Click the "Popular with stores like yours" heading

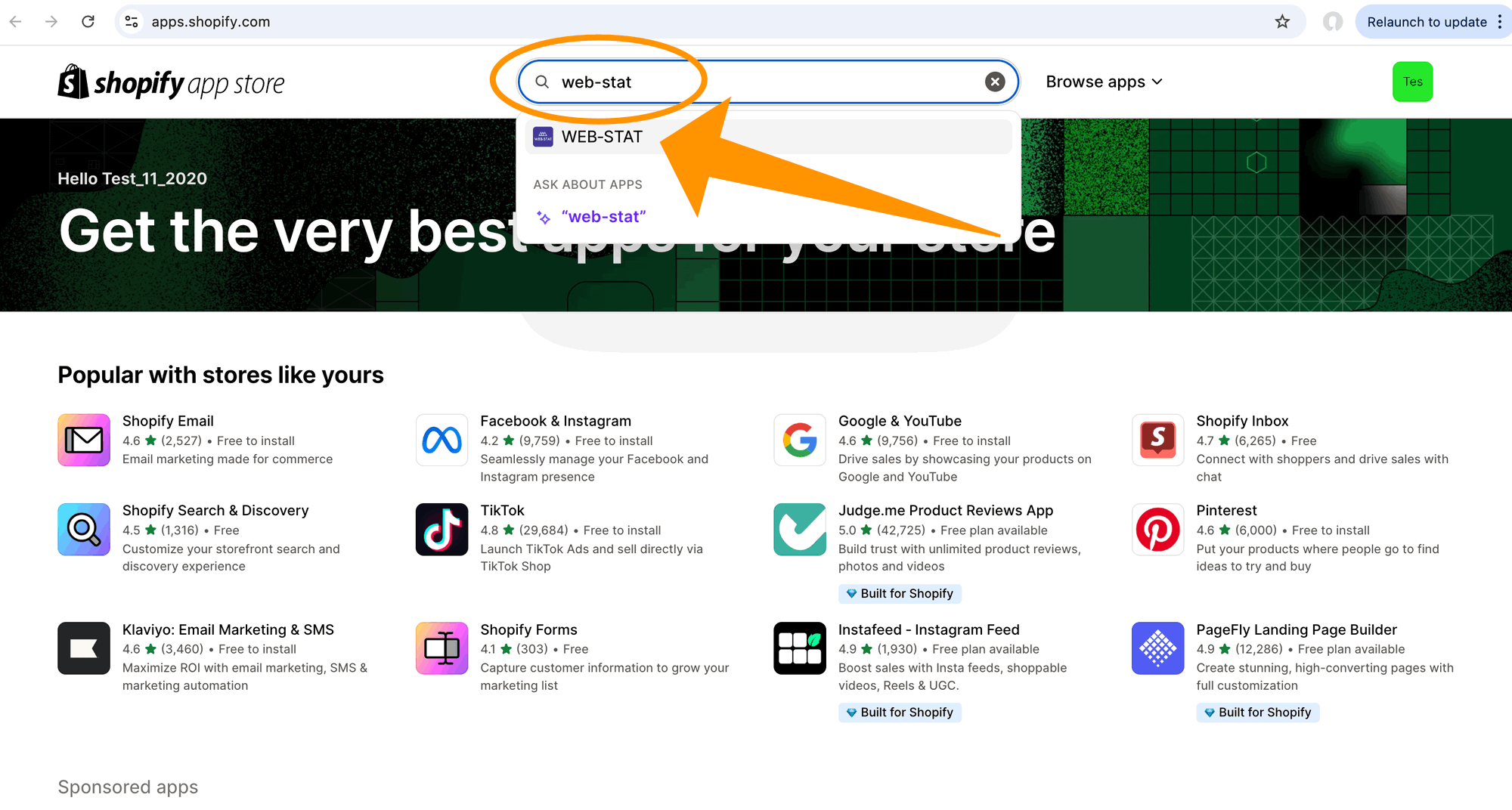click(x=221, y=375)
